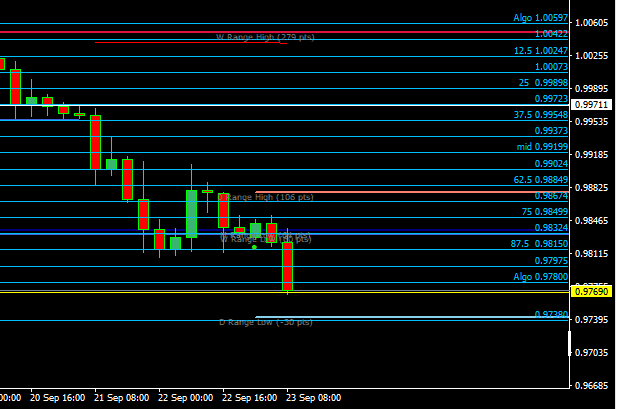The image size is (617, 409).
Task: Click the 0.99535 price scale value
Action: point(591,122)
